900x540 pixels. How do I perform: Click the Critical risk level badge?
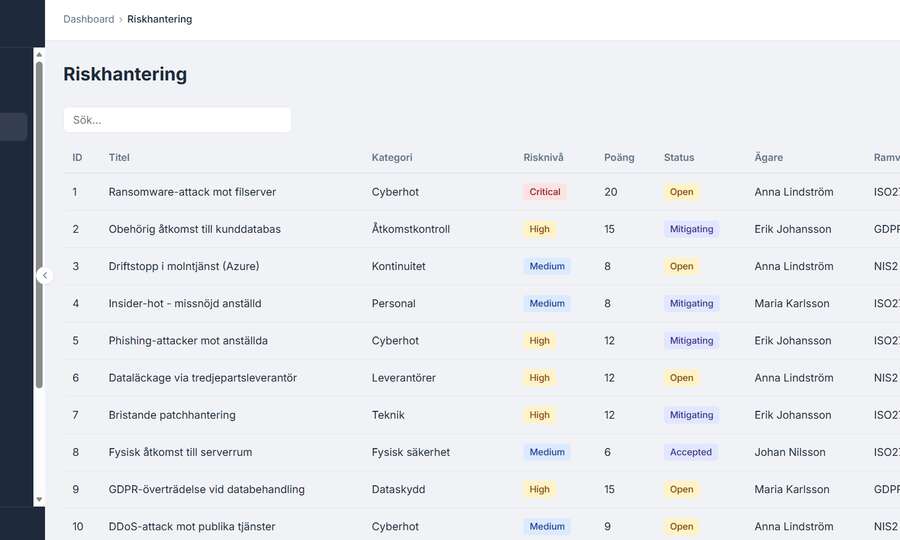[x=545, y=192]
